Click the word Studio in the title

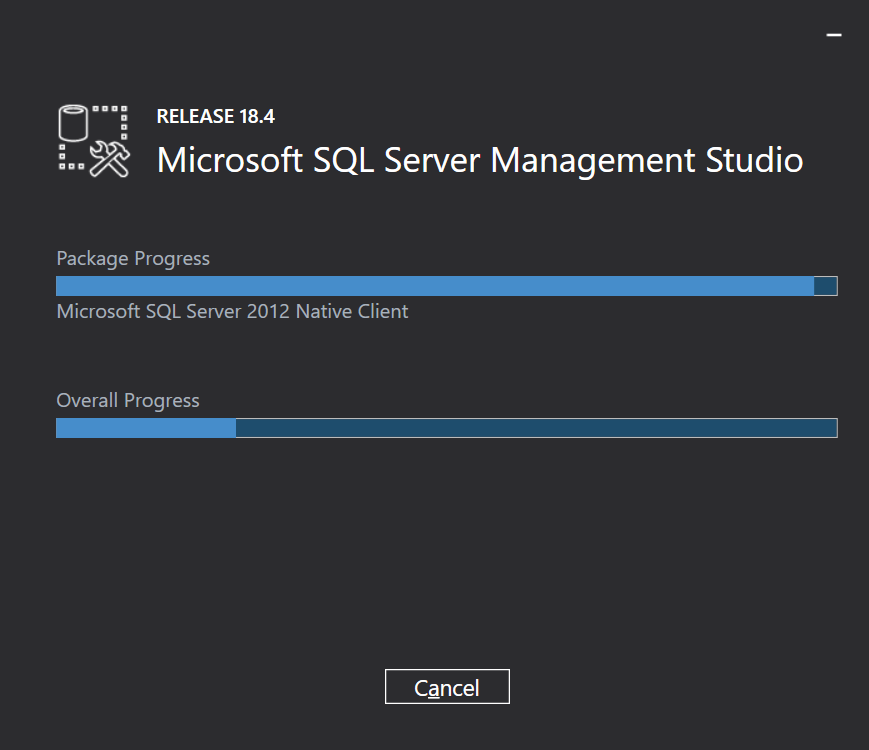(754, 160)
